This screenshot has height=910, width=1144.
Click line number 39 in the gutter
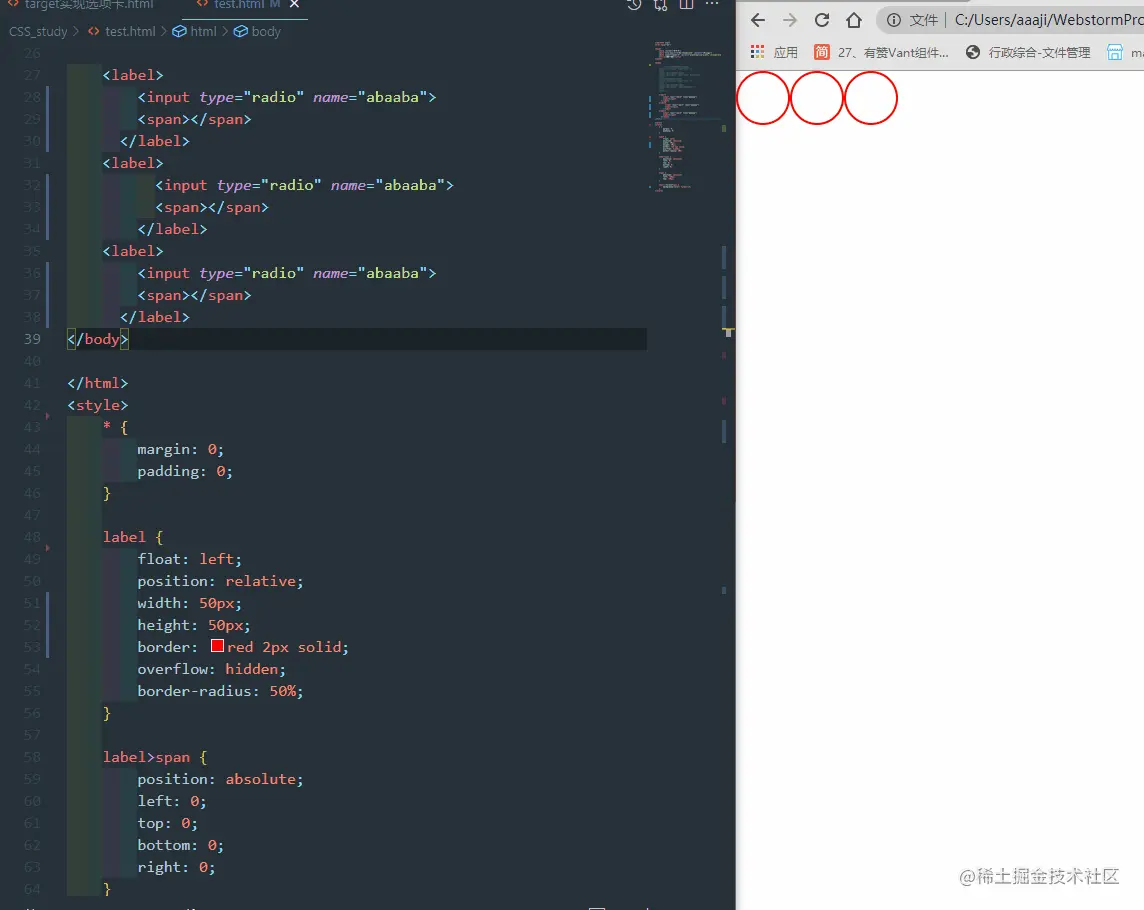click(31, 339)
